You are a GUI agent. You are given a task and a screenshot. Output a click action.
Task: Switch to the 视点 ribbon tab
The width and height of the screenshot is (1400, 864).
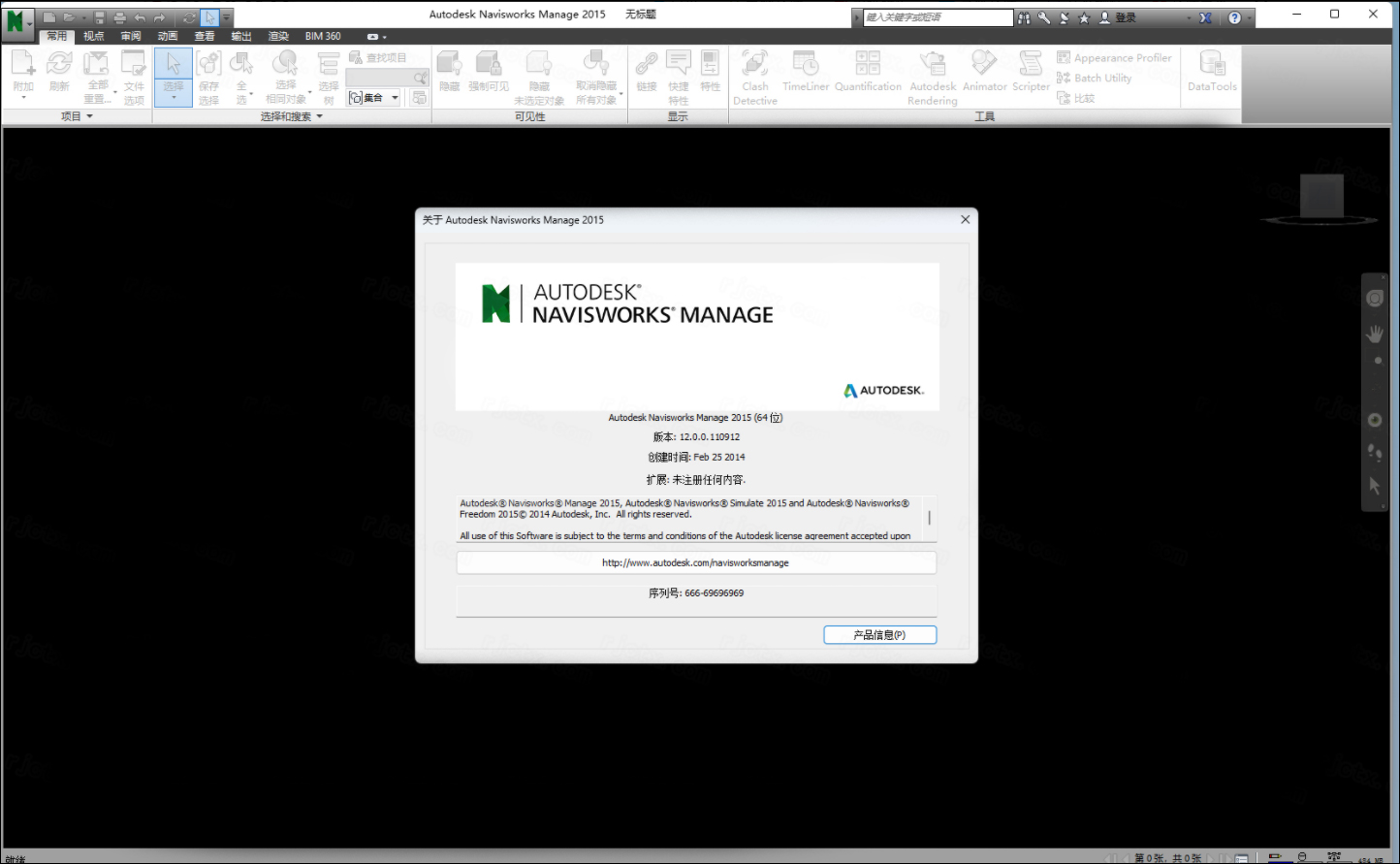tap(93, 36)
